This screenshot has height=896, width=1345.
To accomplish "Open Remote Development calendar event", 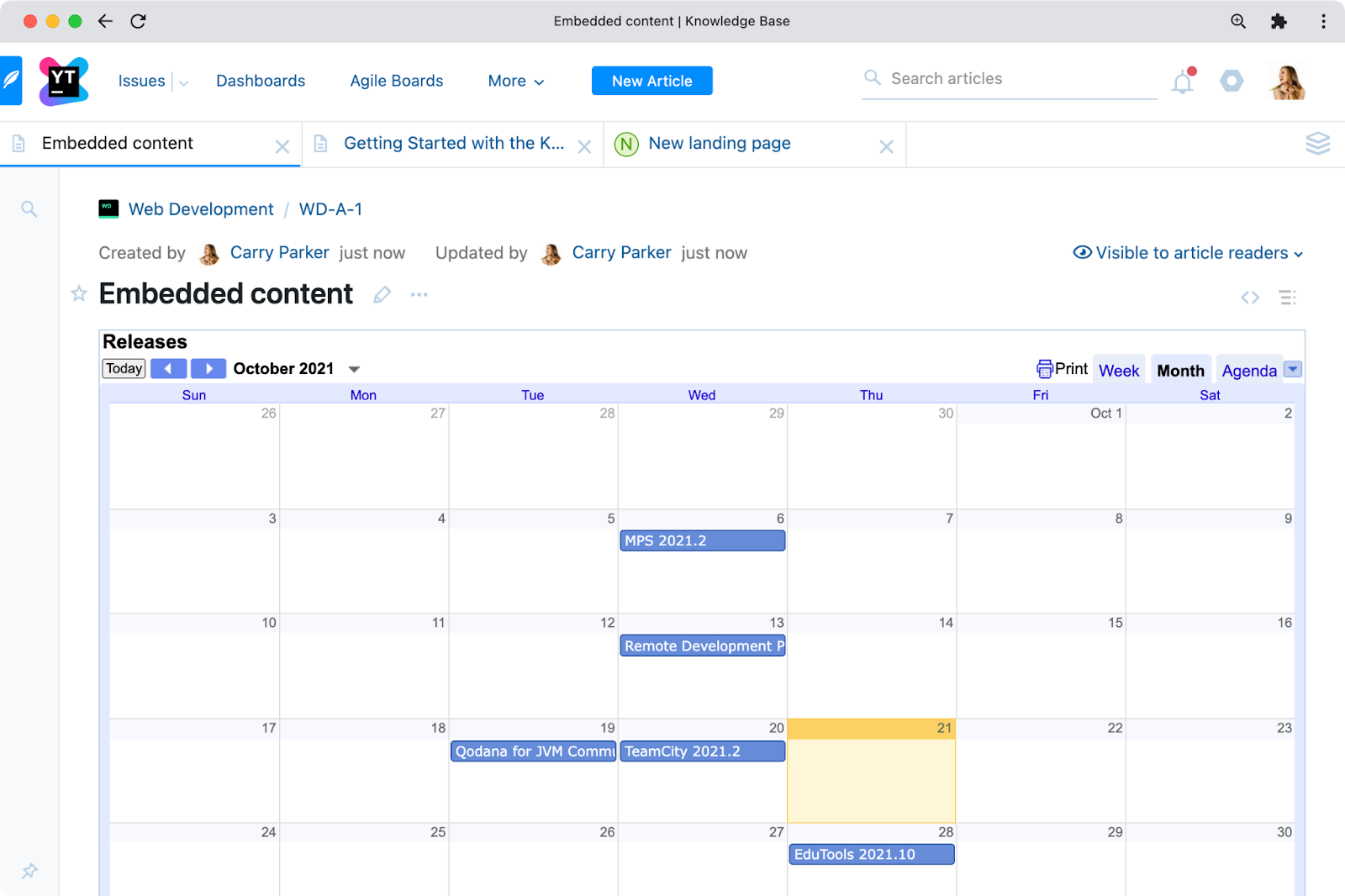I will (x=703, y=646).
